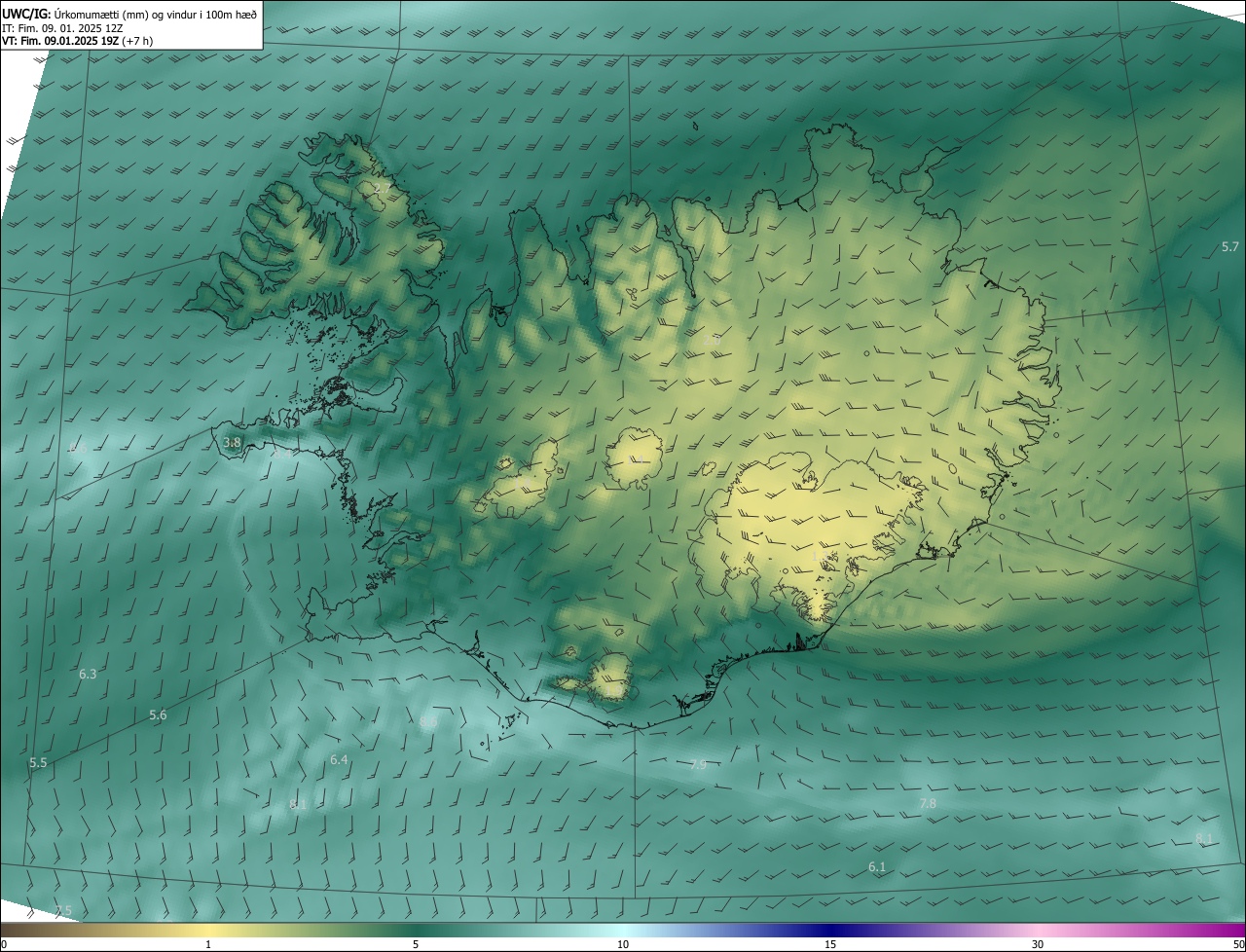This screenshot has width=1246, height=952.
Task: Click the 15 tick label on the color scale
Action: (x=830, y=944)
